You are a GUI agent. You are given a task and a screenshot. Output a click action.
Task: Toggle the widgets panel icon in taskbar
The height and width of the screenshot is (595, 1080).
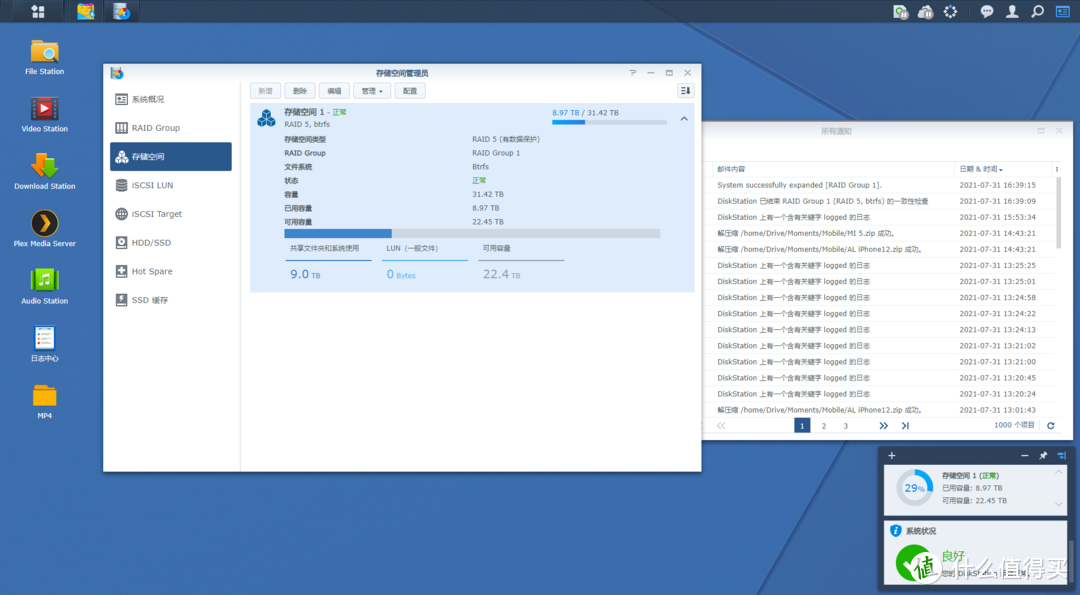click(1063, 11)
